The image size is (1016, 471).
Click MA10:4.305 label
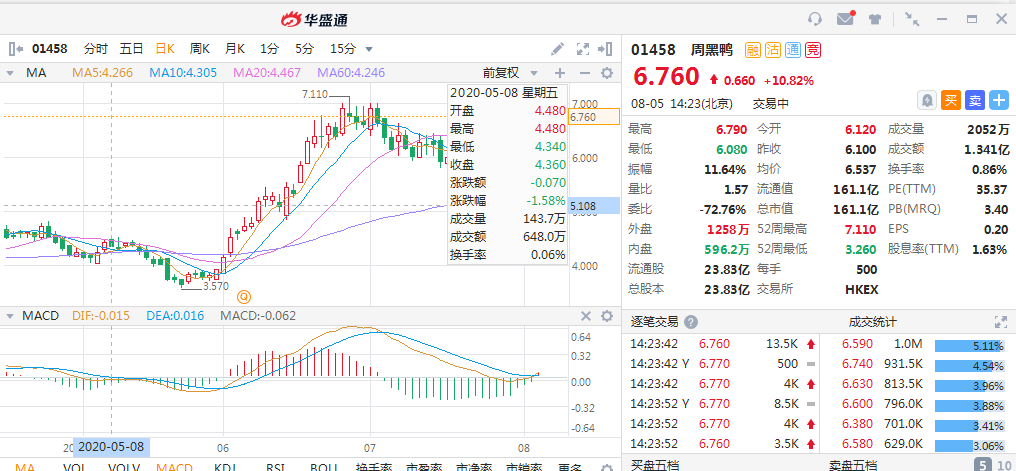coord(183,73)
